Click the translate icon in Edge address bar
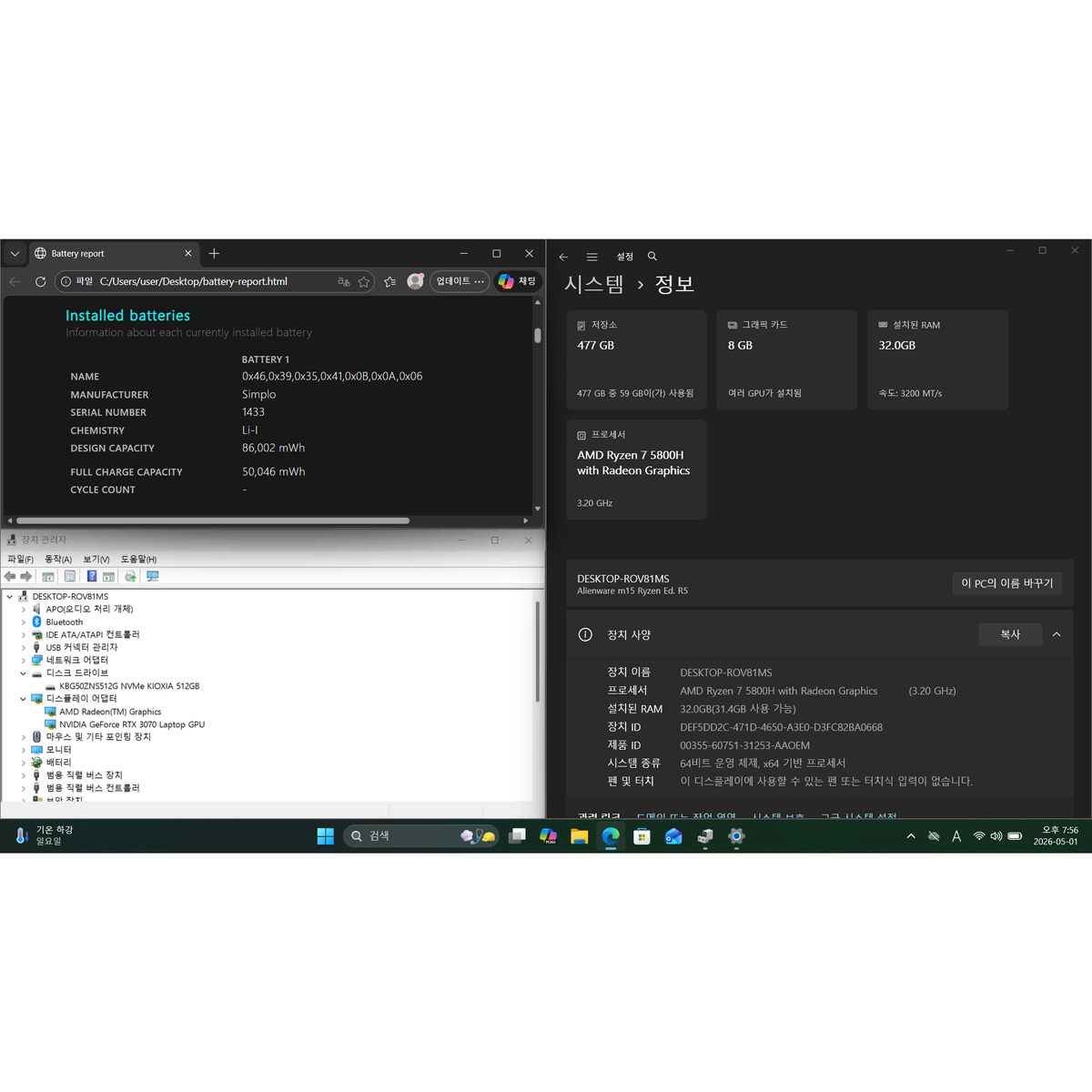The width and height of the screenshot is (1092, 1092). 344,282
